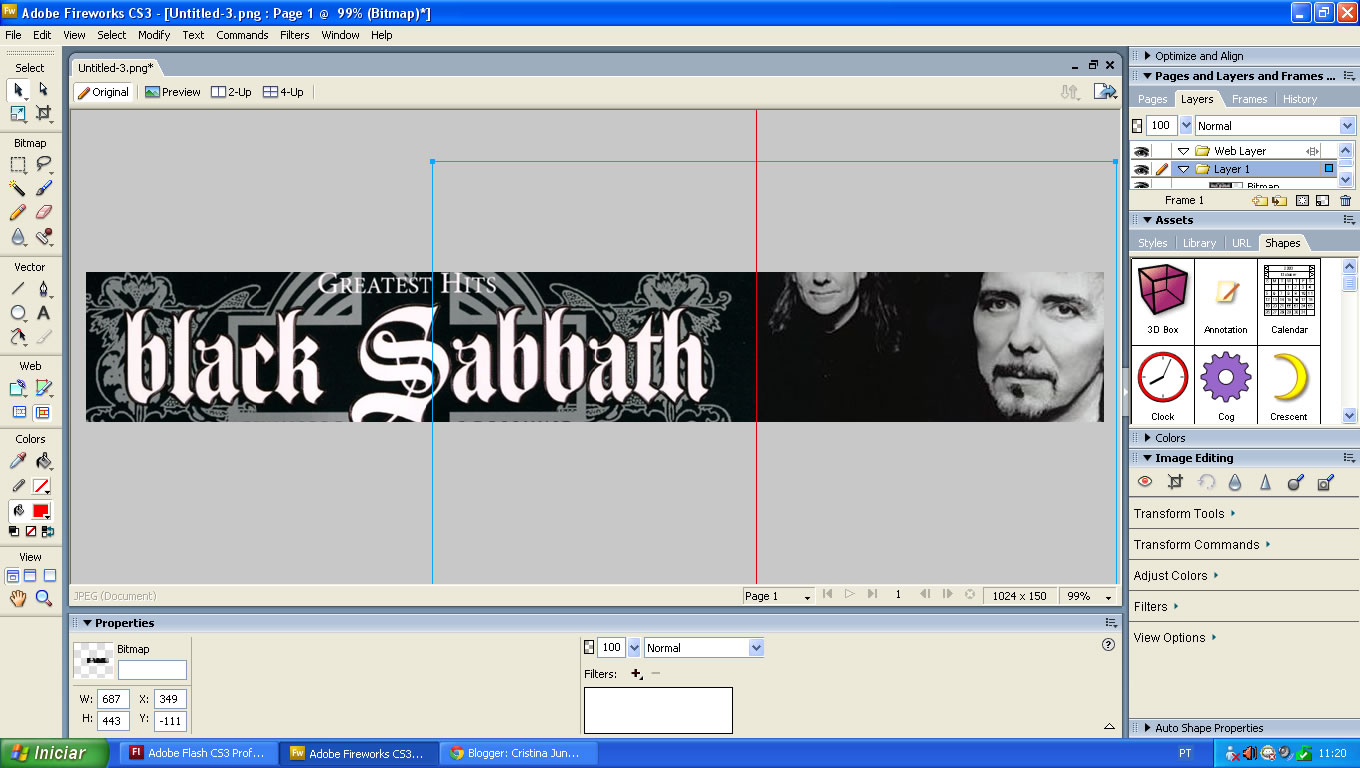Switch to the Preview view
This screenshot has width=1360, height=768.
pyautogui.click(x=173, y=92)
